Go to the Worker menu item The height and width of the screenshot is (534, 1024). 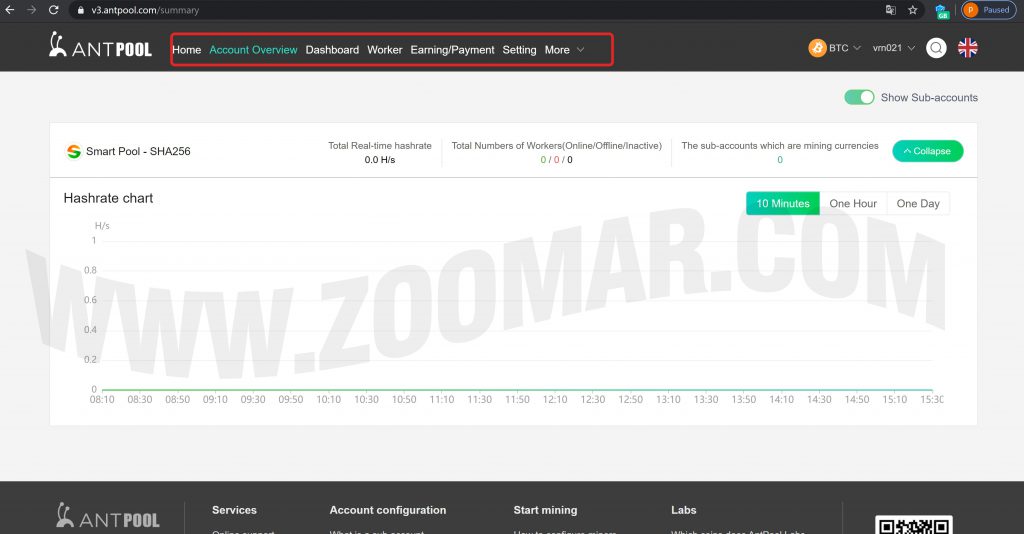point(385,50)
